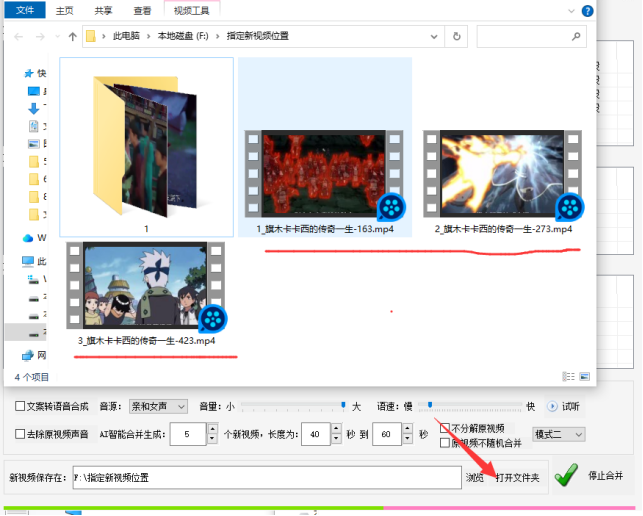
Task: Click file name 3_旗木卡卡西的传奇一生-423.mp4 label
Action: click(x=146, y=341)
